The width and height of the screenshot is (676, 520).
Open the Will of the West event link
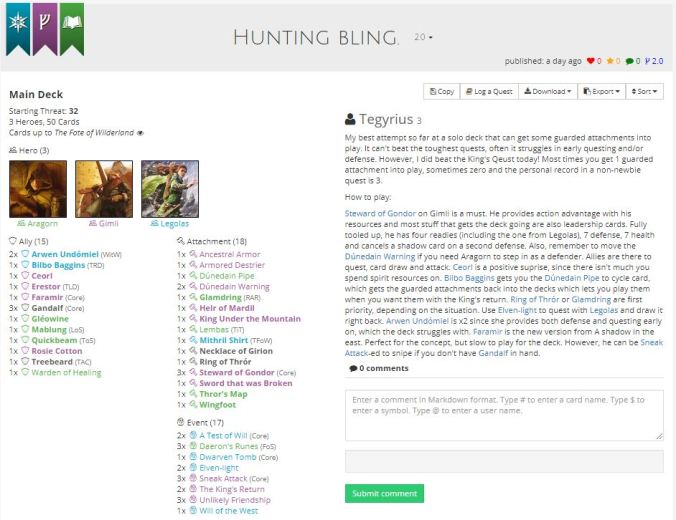pyautogui.click(x=228, y=511)
